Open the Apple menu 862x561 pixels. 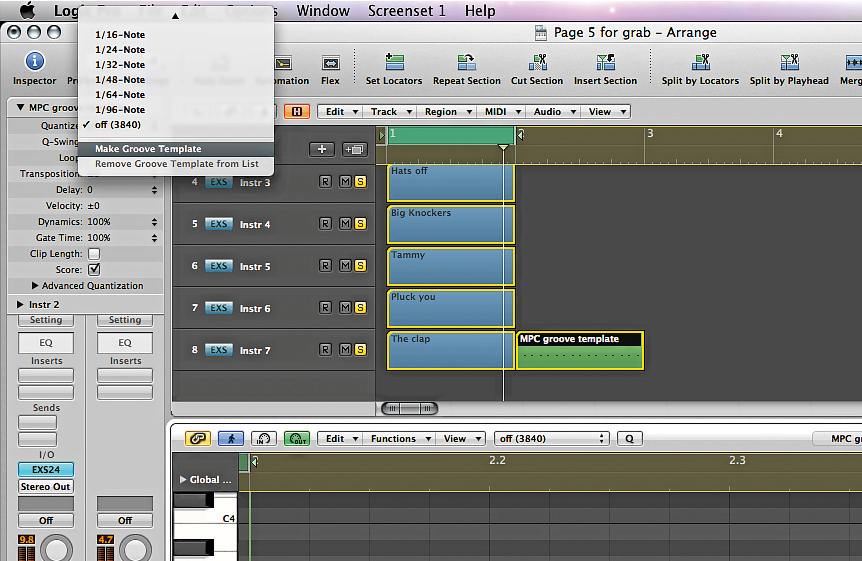click(x=27, y=10)
